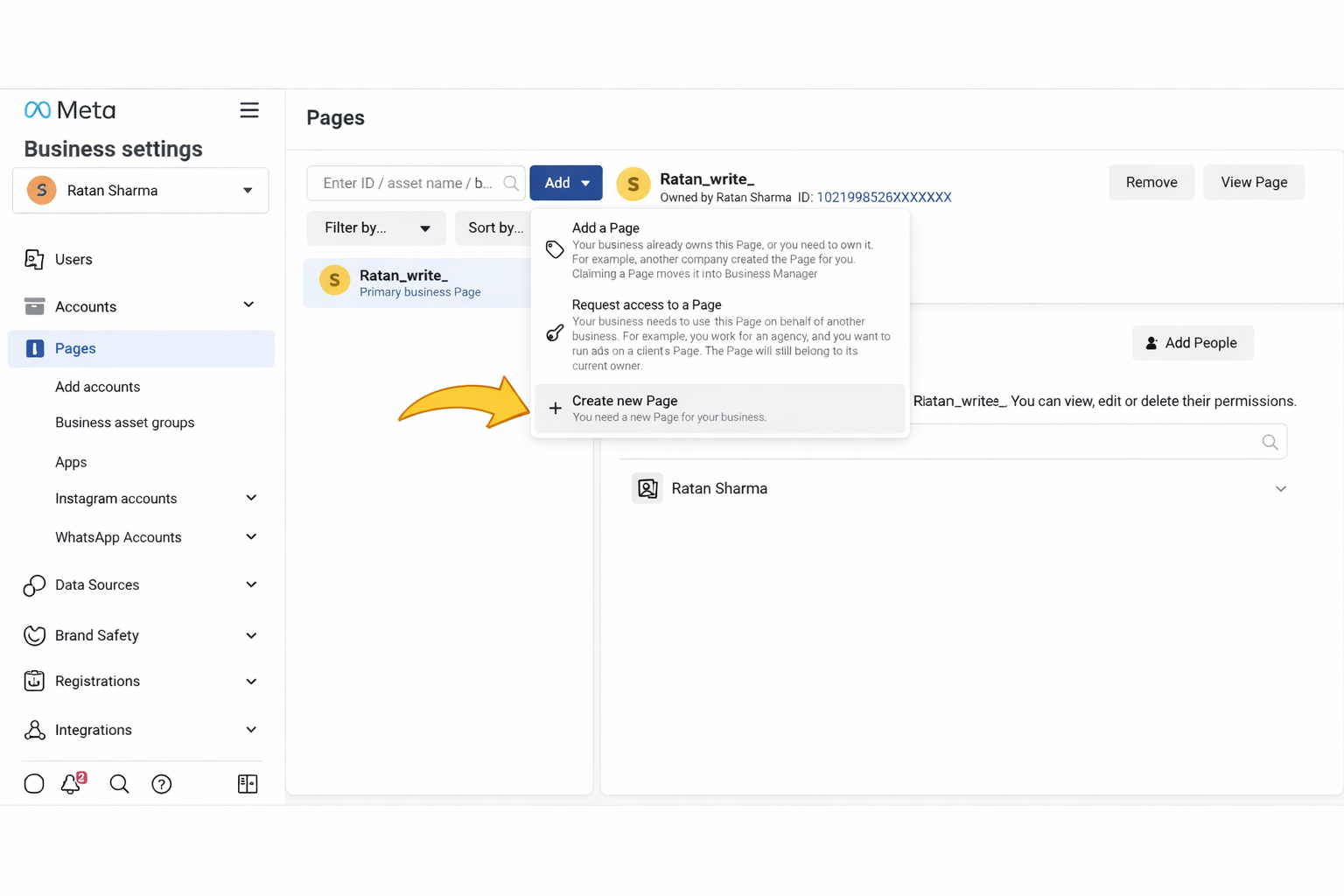Focus the people search input field
The height and width of the screenshot is (896, 1344).
pos(953,442)
